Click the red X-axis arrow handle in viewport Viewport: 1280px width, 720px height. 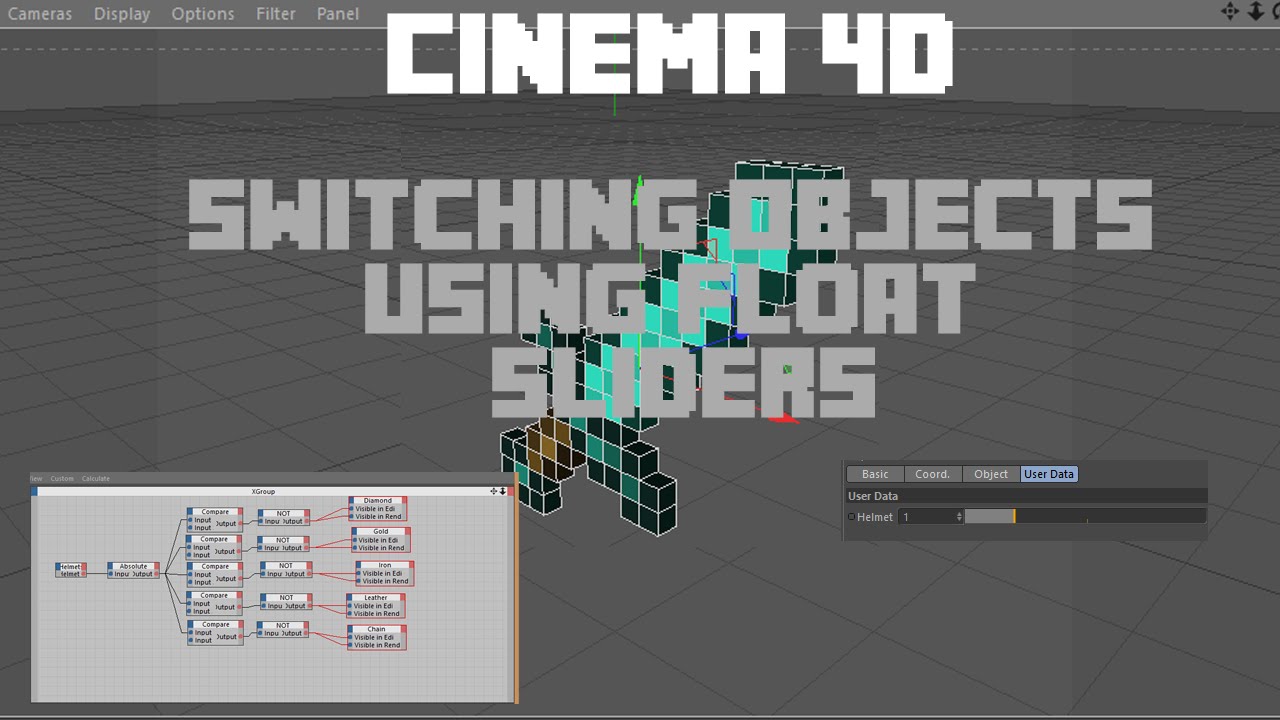click(784, 419)
